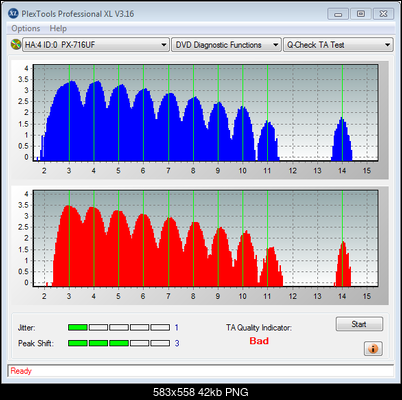This screenshot has width=402, height=400.
Task: Click the Peak Shift value 3
Action: click(x=177, y=343)
